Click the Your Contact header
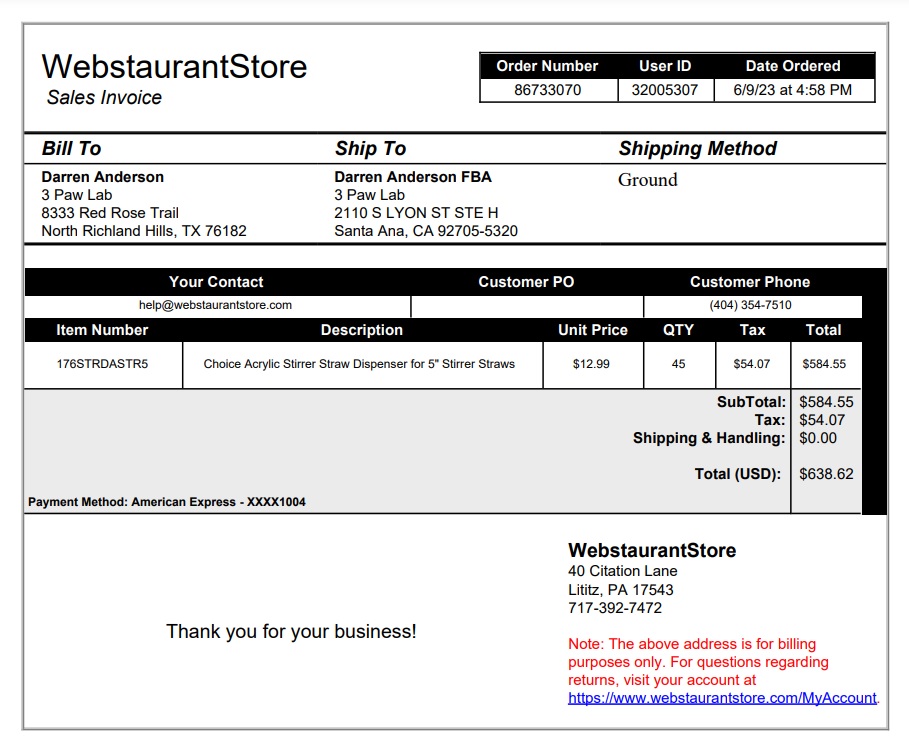The height and width of the screenshot is (746, 909). pyautogui.click(x=216, y=282)
